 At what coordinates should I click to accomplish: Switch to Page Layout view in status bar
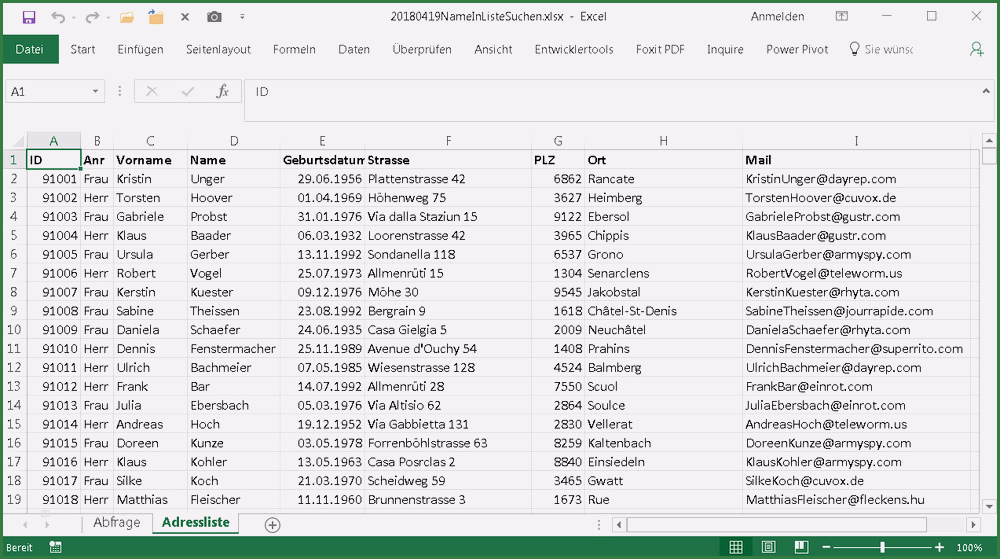tap(768, 547)
